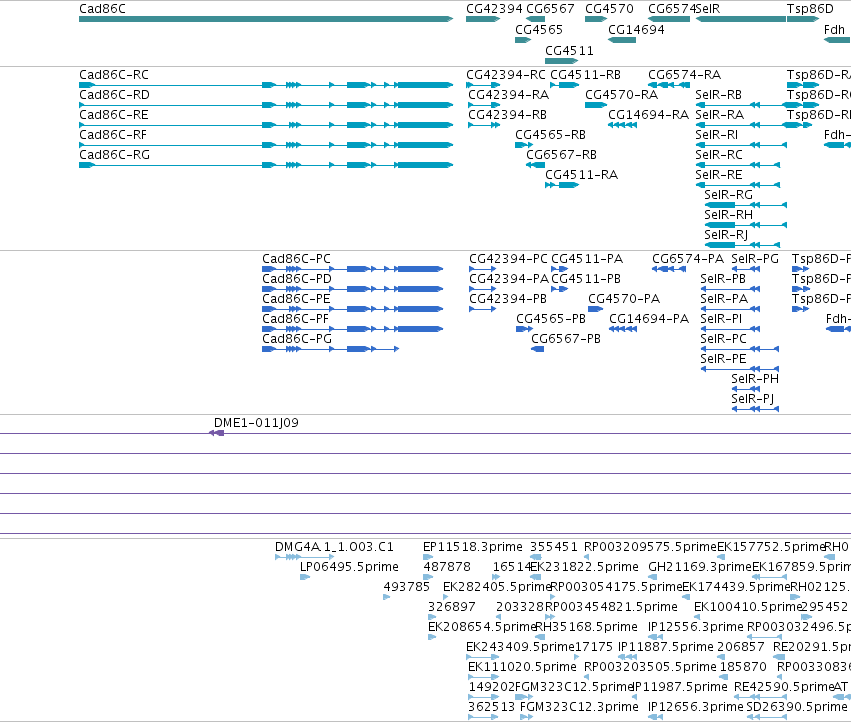Open the SelR-PE protein label

click(723, 359)
